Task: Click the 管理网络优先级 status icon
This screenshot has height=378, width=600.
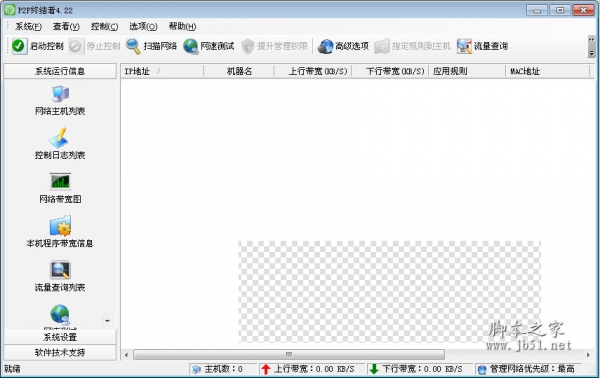Action: (482, 369)
